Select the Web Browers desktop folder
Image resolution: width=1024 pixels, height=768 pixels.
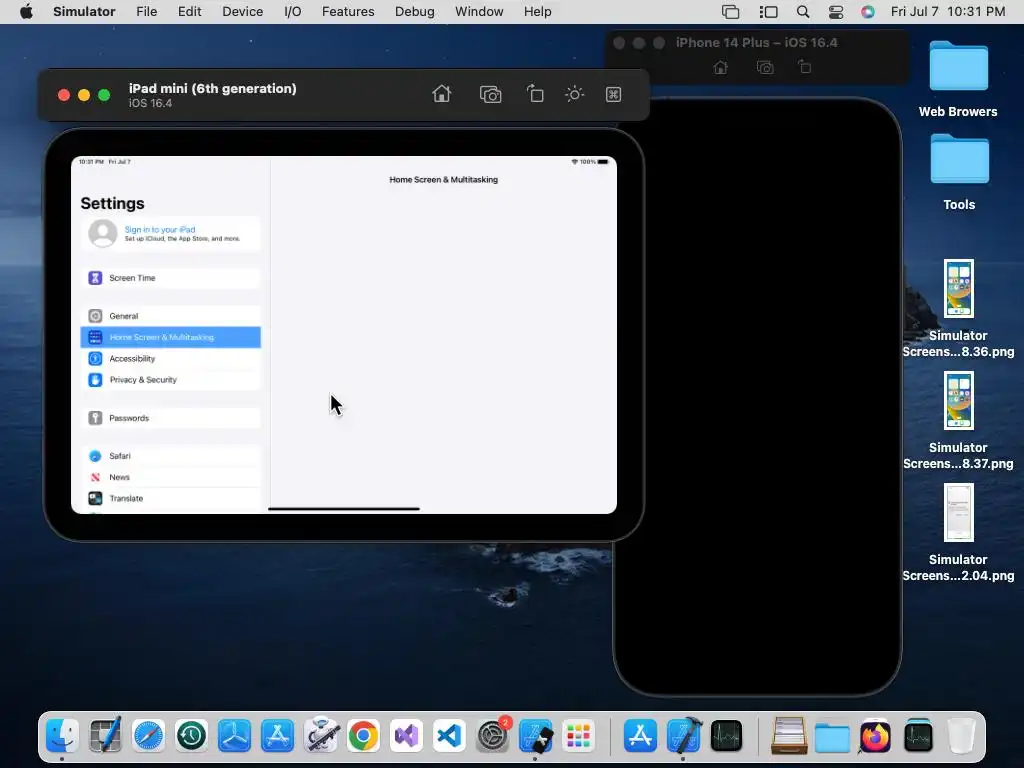[958, 79]
